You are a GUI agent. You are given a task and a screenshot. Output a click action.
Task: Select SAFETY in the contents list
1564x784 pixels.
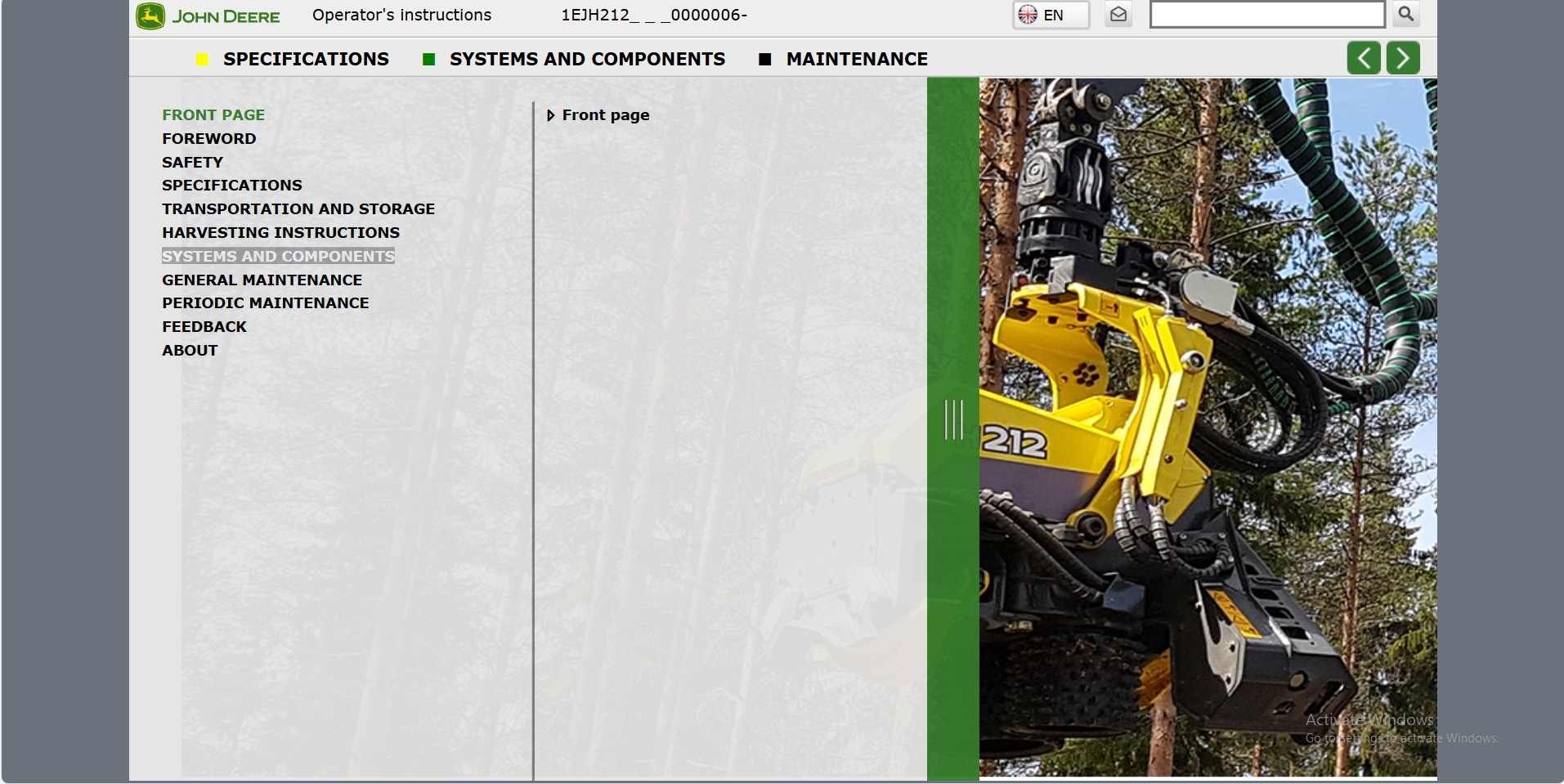coord(192,162)
